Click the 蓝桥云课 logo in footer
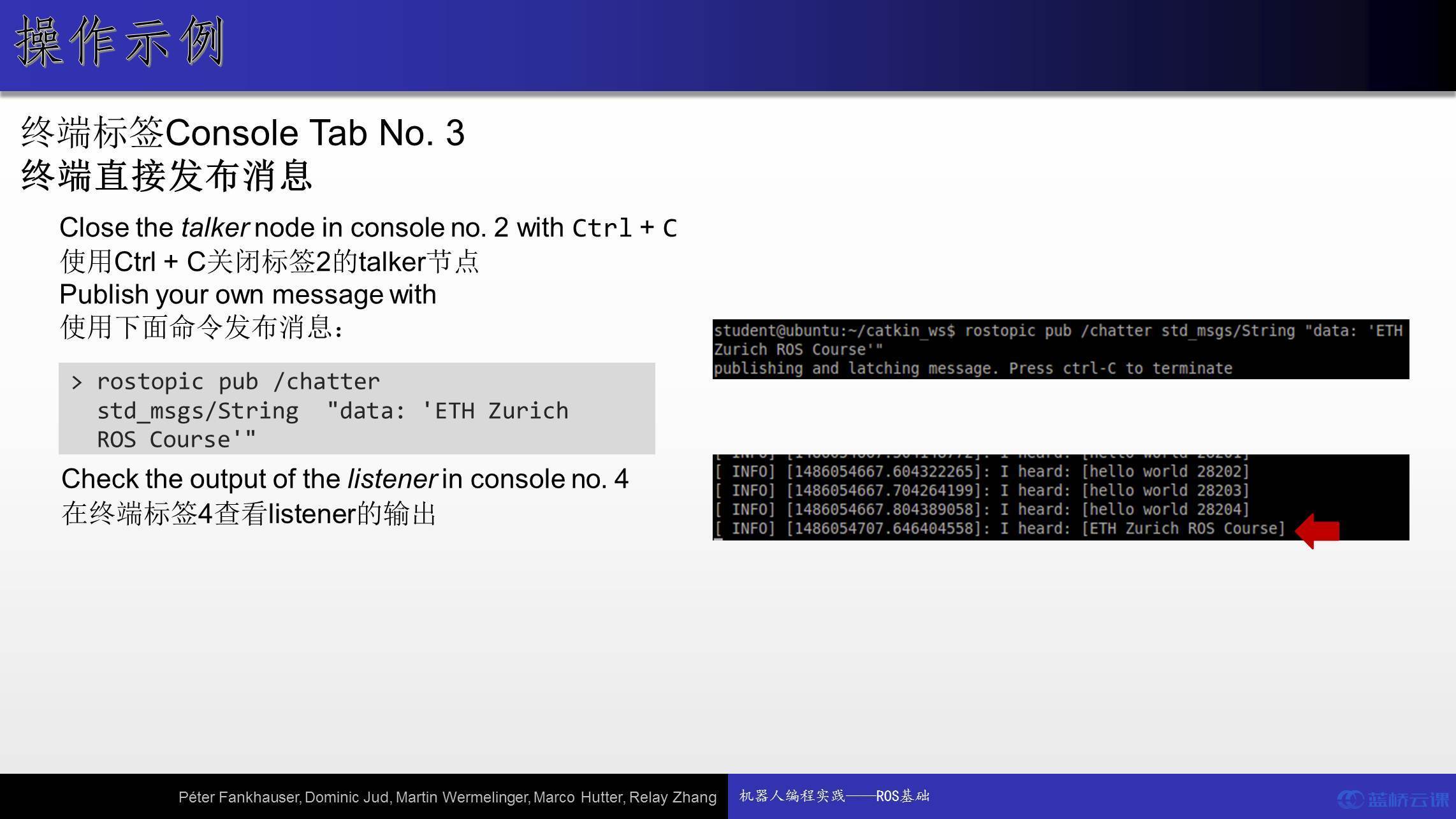Screen dimensions: 1456x819 (x=1393, y=799)
